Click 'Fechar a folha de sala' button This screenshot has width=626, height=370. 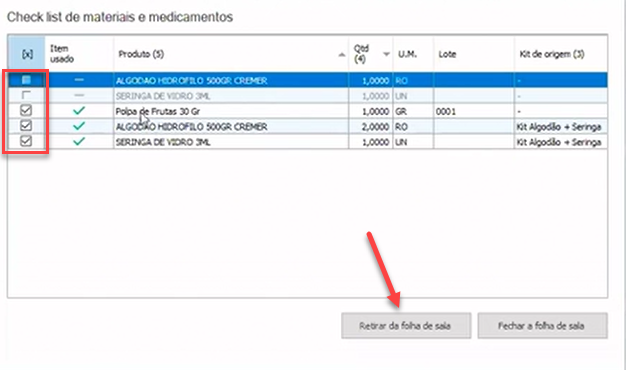pyautogui.click(x=543, y=326)
